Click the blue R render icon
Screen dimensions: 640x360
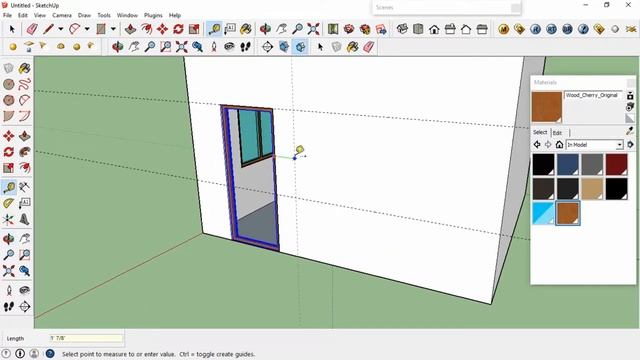click(x=536, y=29)
